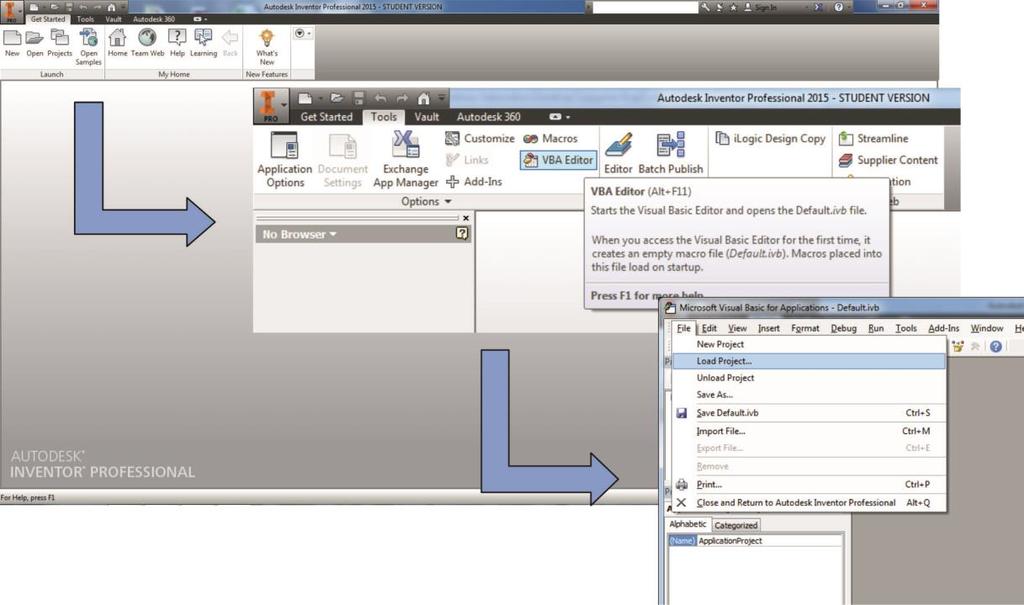Choose Load Project... menu entry

pyautogui.click(x=808, y=361)
